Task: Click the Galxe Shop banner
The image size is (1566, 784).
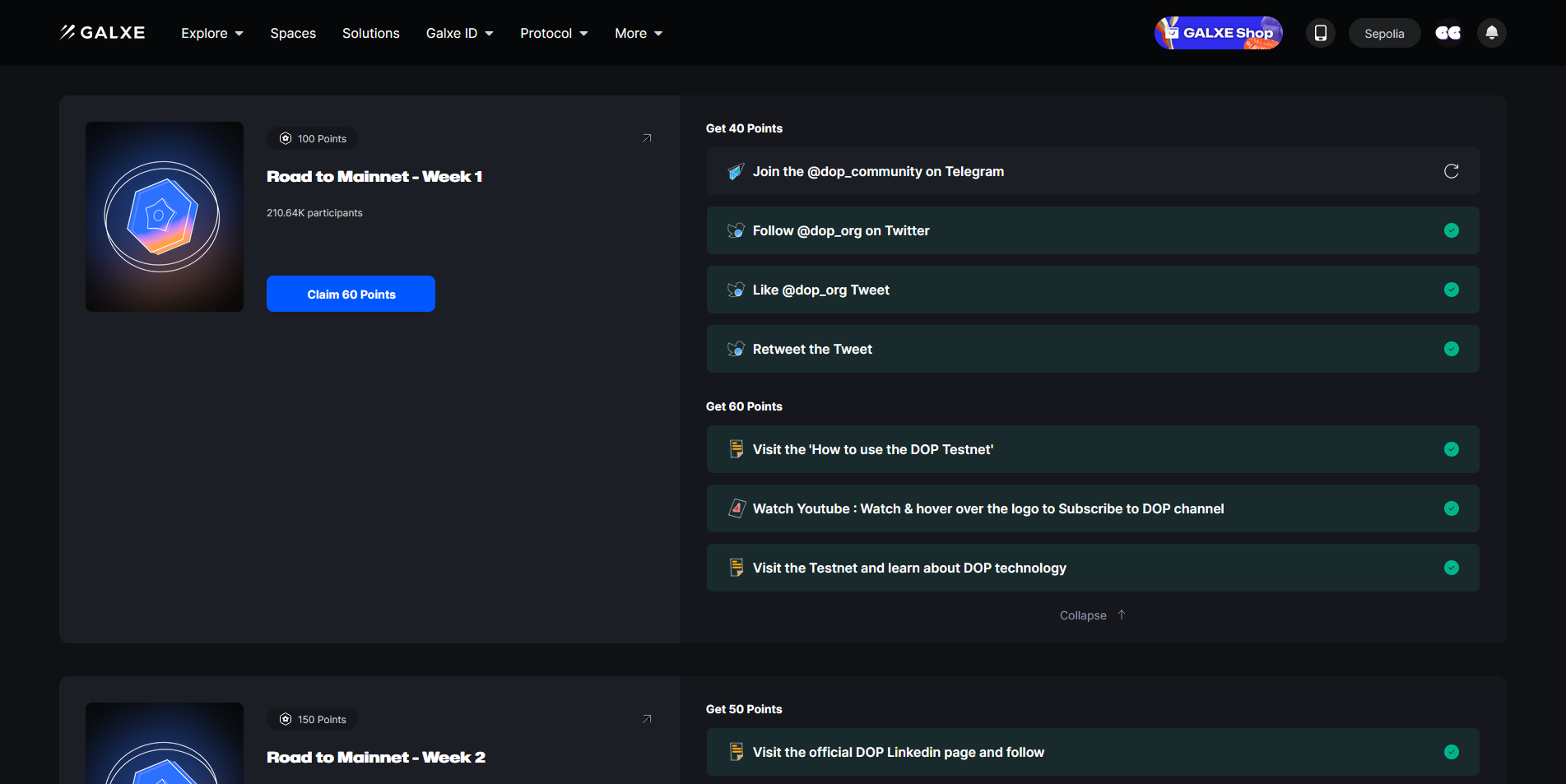Action: (x=1218, y=33)
